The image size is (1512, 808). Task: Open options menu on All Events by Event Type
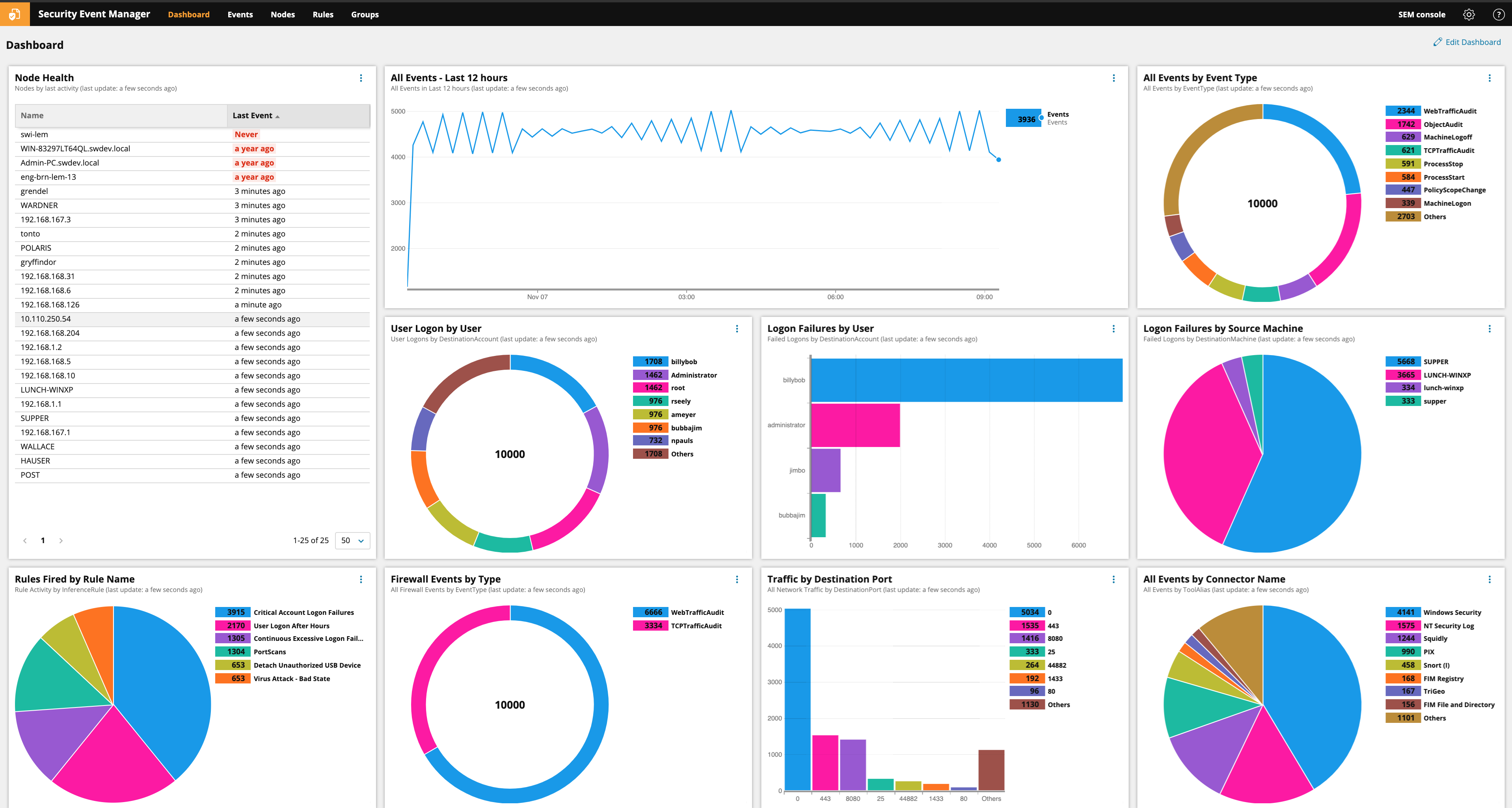pos(1490,78)
